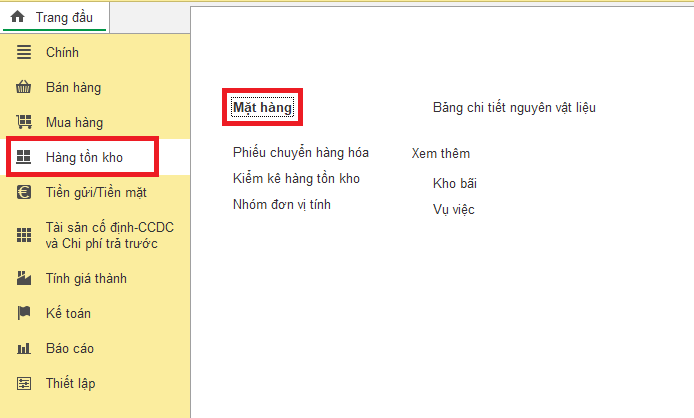Open the Chính section
Viewport: 694px width, 418px height.
click(x=62, y=52)
